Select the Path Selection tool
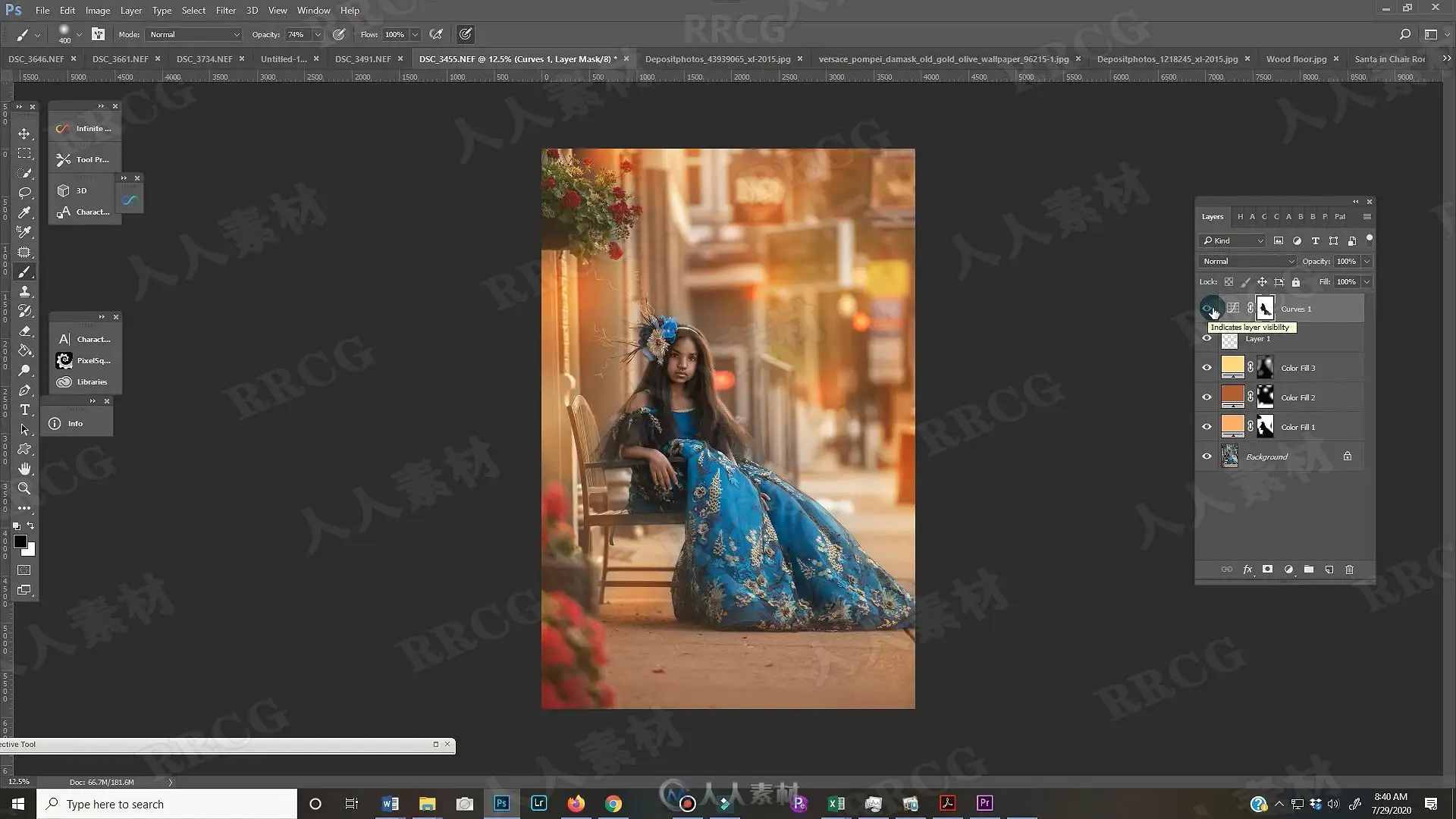 [24, 429]
